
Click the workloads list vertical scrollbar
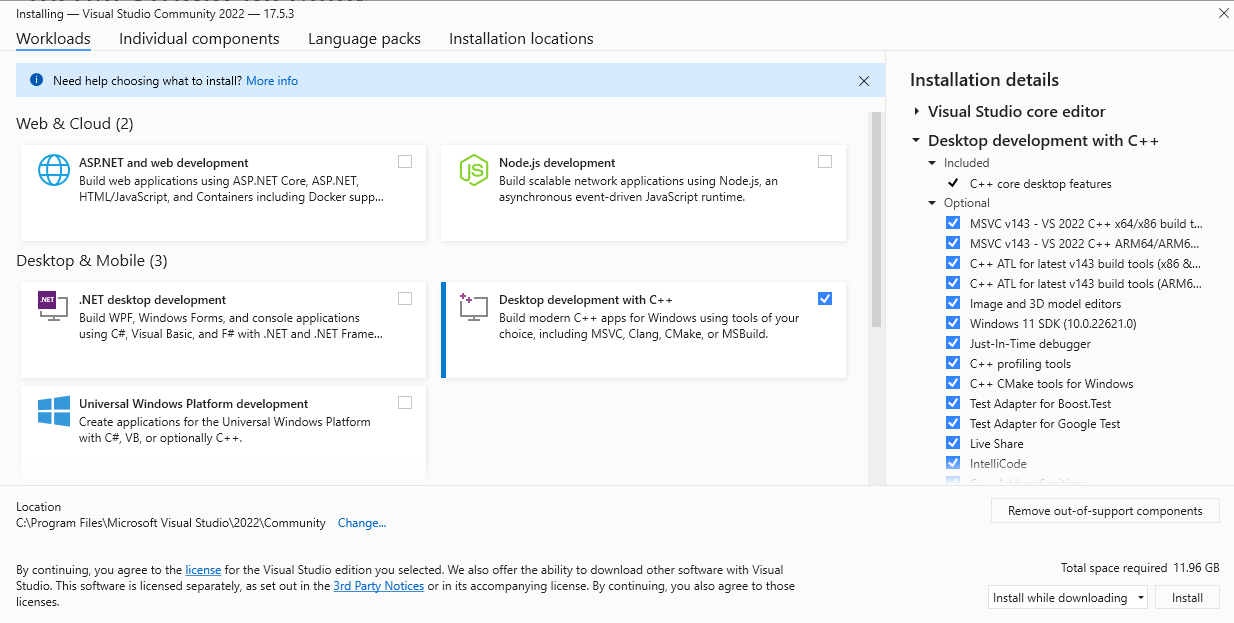click(876, 220)
